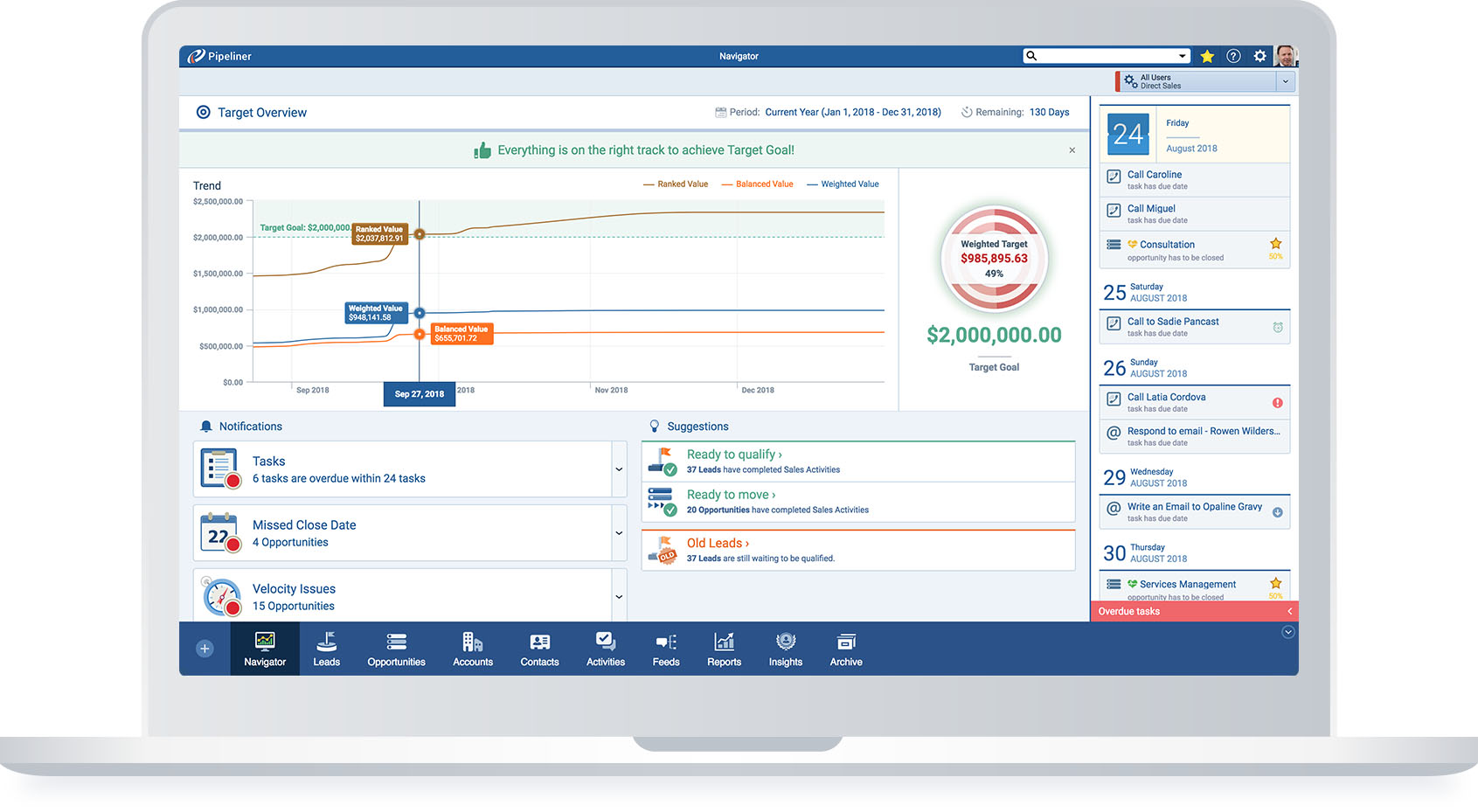Expand the Tasks notification panel

[x=619, y=468]
